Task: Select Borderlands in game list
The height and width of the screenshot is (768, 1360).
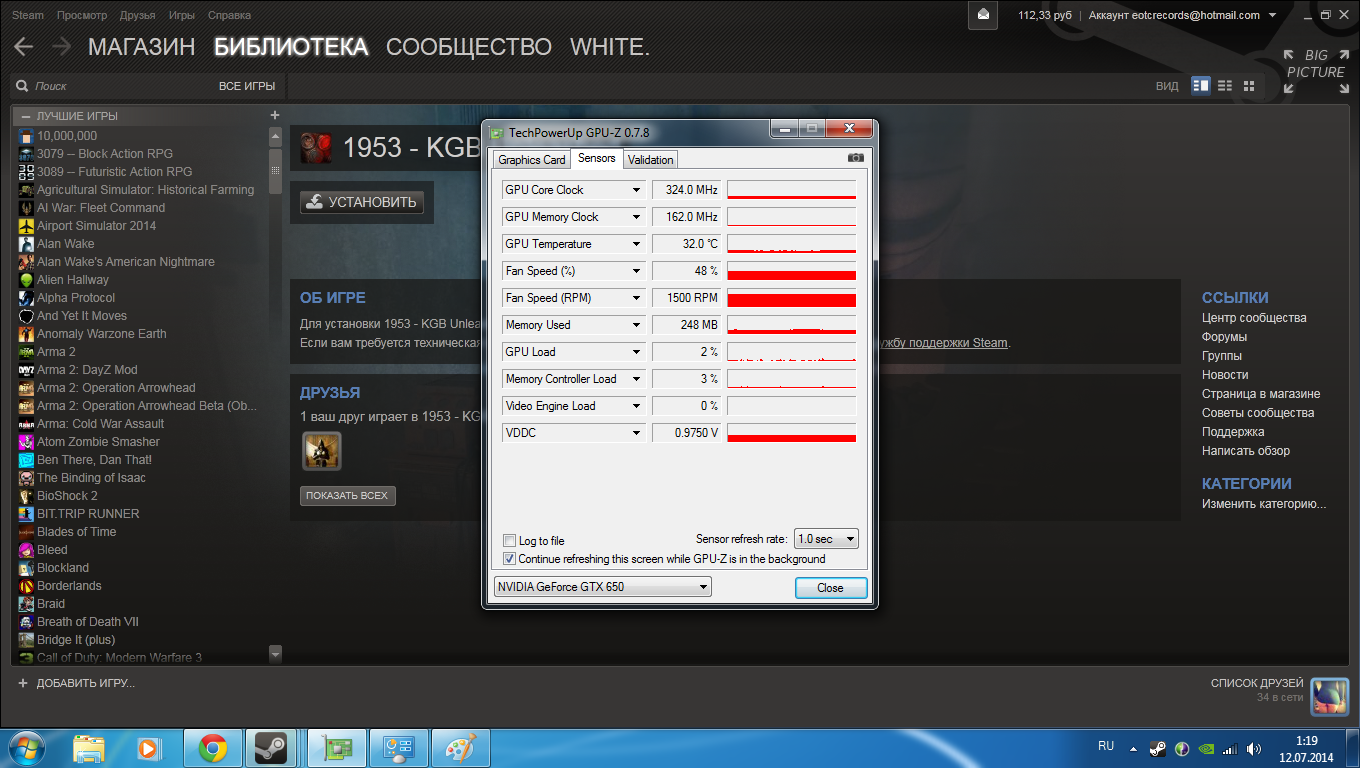Action: pyautogui.click(x=69, y=585)
